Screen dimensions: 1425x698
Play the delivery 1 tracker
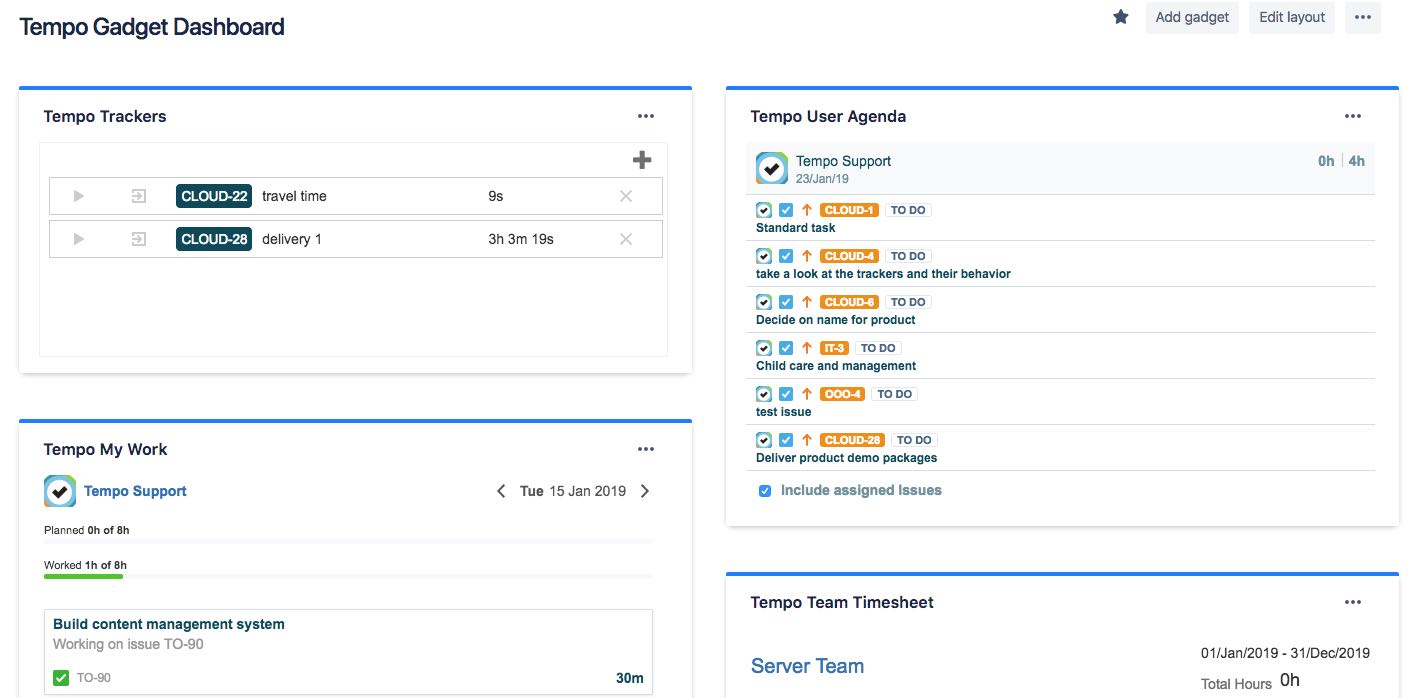coord(79,239)
